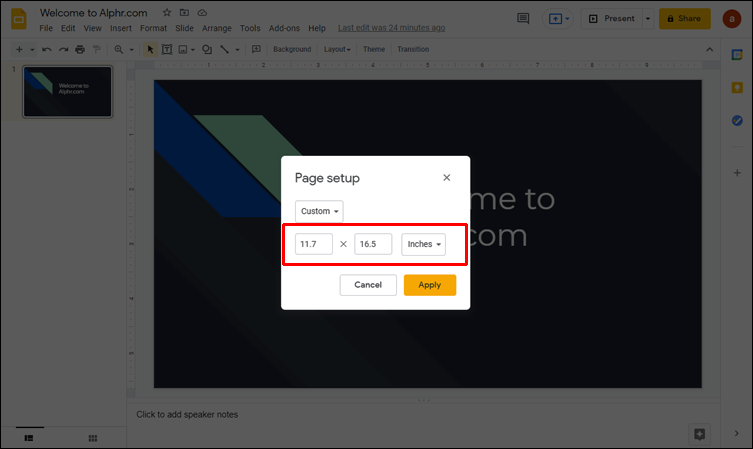Switch to filmstrip view

pos(29,438)
